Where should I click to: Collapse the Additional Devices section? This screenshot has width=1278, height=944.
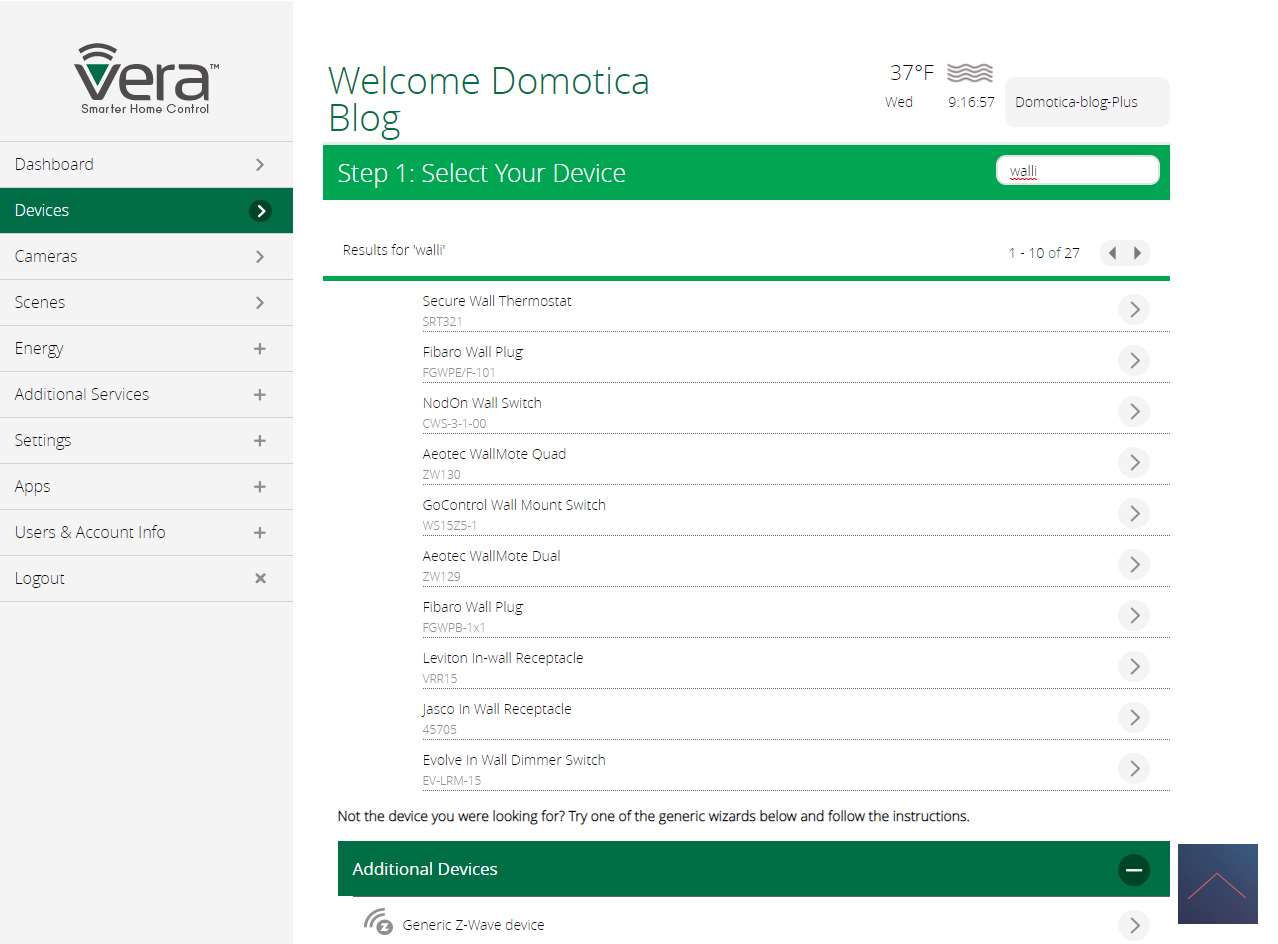pos(1134,870)
